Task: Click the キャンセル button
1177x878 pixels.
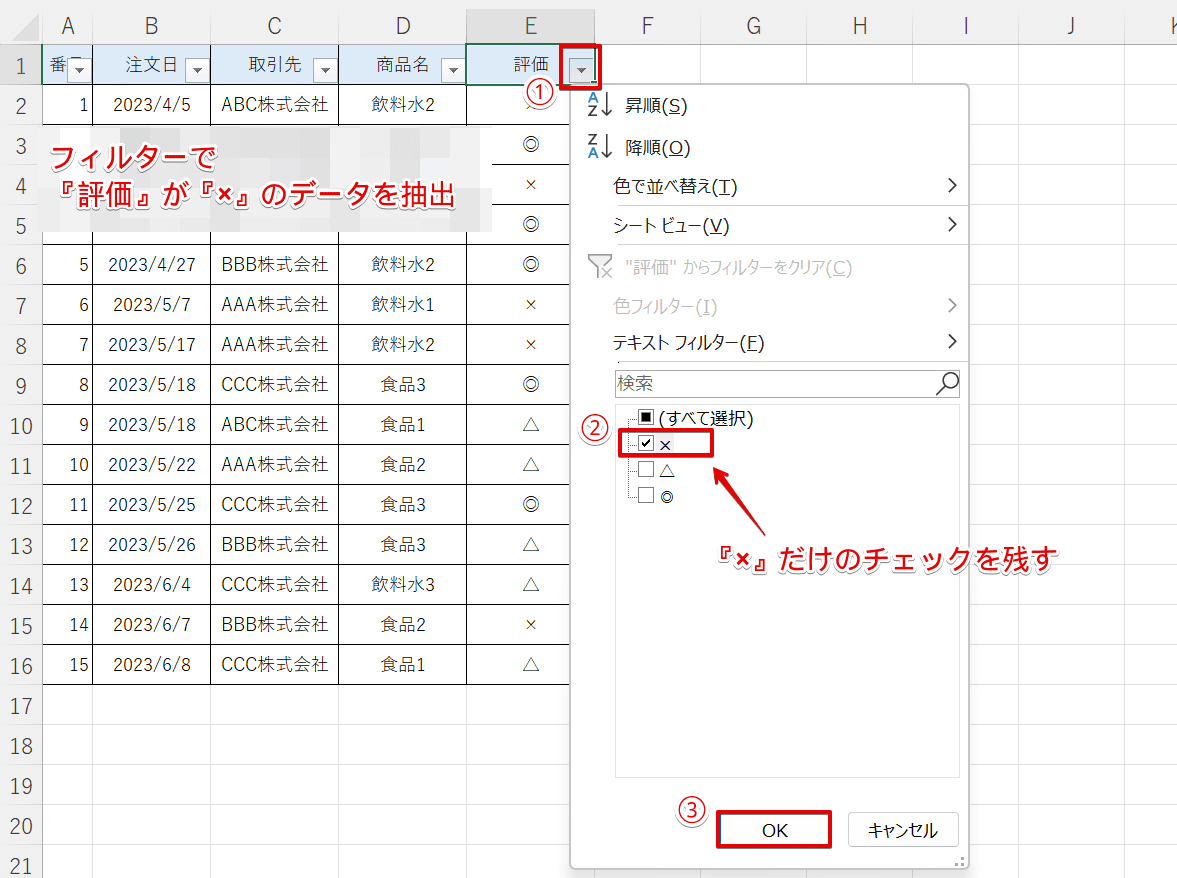Action: coord(902,830)
